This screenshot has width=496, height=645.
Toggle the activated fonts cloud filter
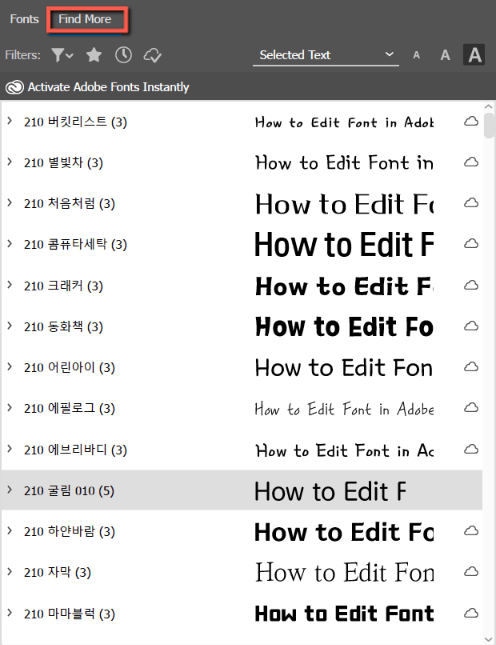click(x=152, y=55)
